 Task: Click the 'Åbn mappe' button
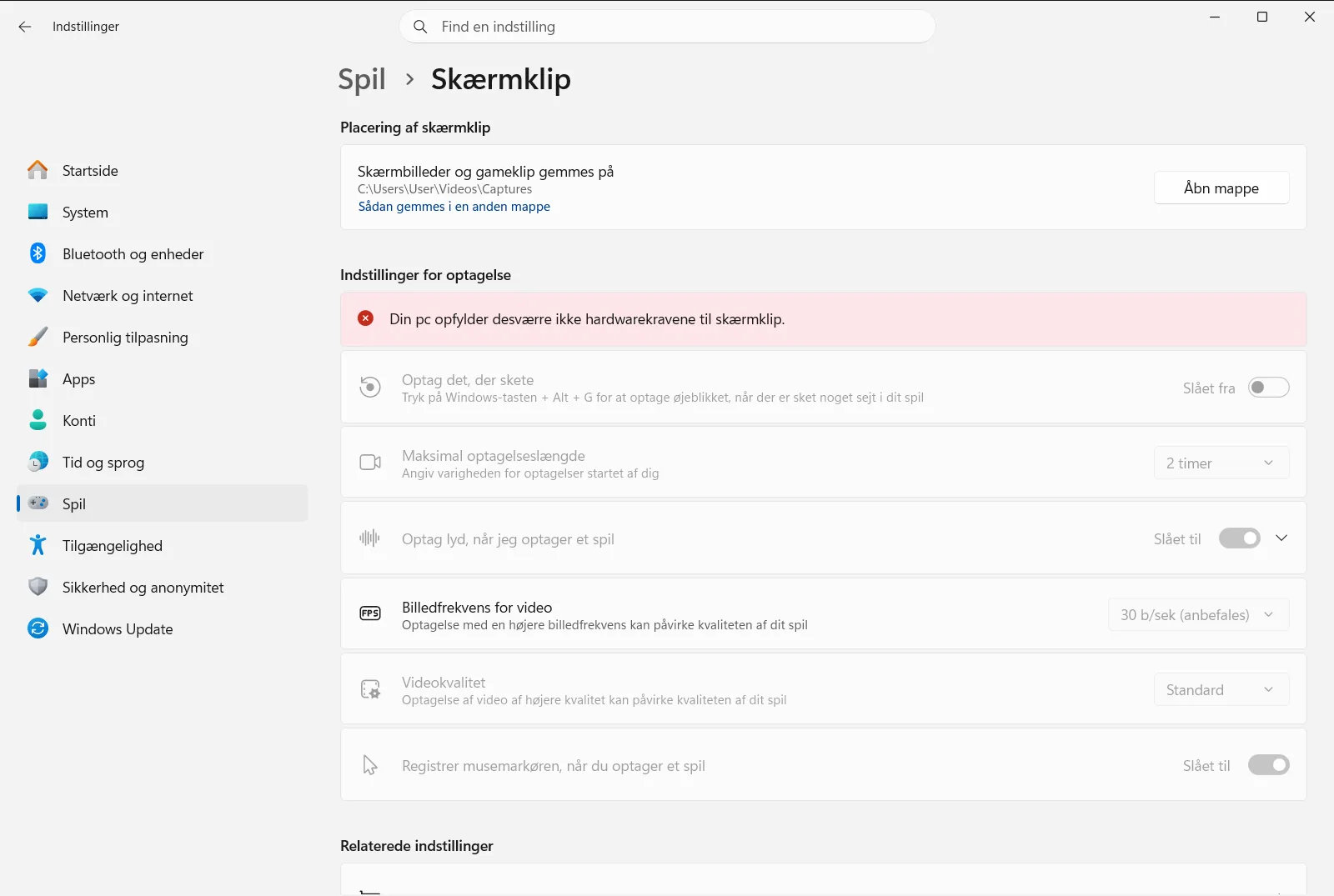1221,188
